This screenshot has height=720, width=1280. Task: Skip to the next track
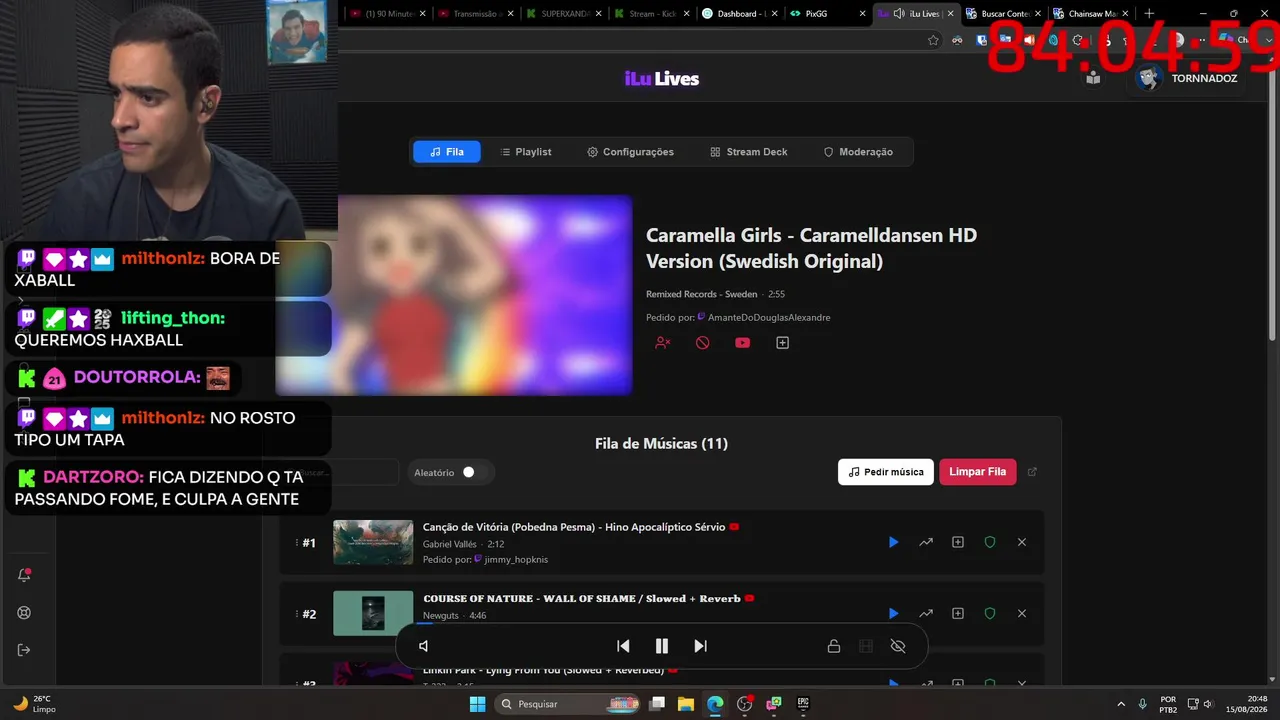pyautogui.click(x=700, y=646)
